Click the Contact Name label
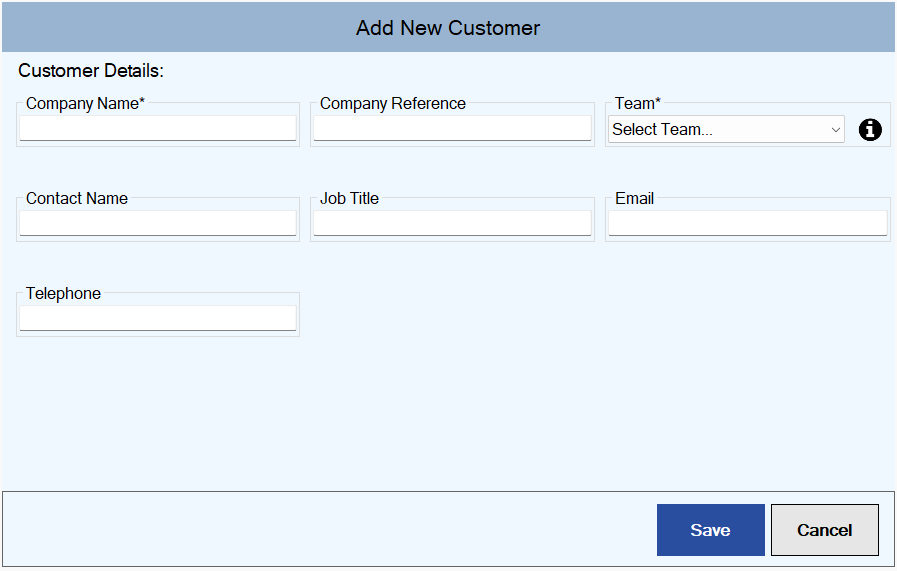Viewport: 897px width, 571px height. [77, 199]
